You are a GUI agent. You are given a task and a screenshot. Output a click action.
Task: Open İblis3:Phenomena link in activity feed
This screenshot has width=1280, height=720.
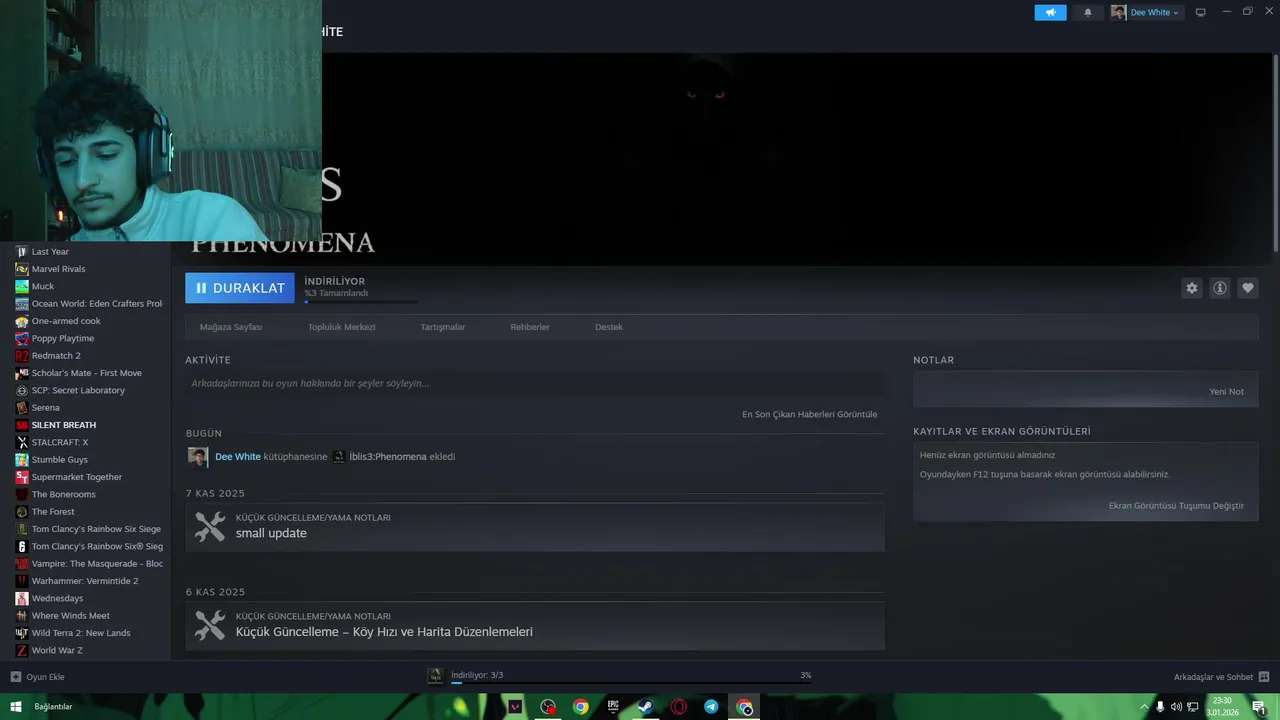pos(387,457)
